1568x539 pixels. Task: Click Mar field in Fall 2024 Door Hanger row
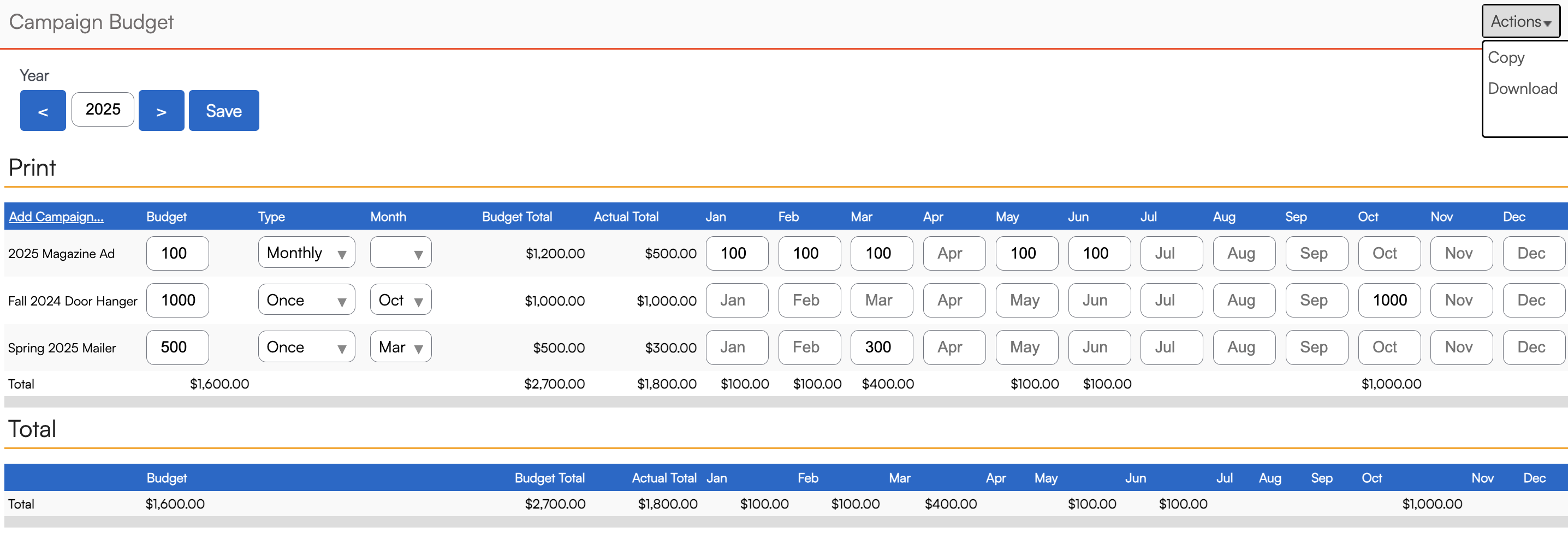pos(882,300)
